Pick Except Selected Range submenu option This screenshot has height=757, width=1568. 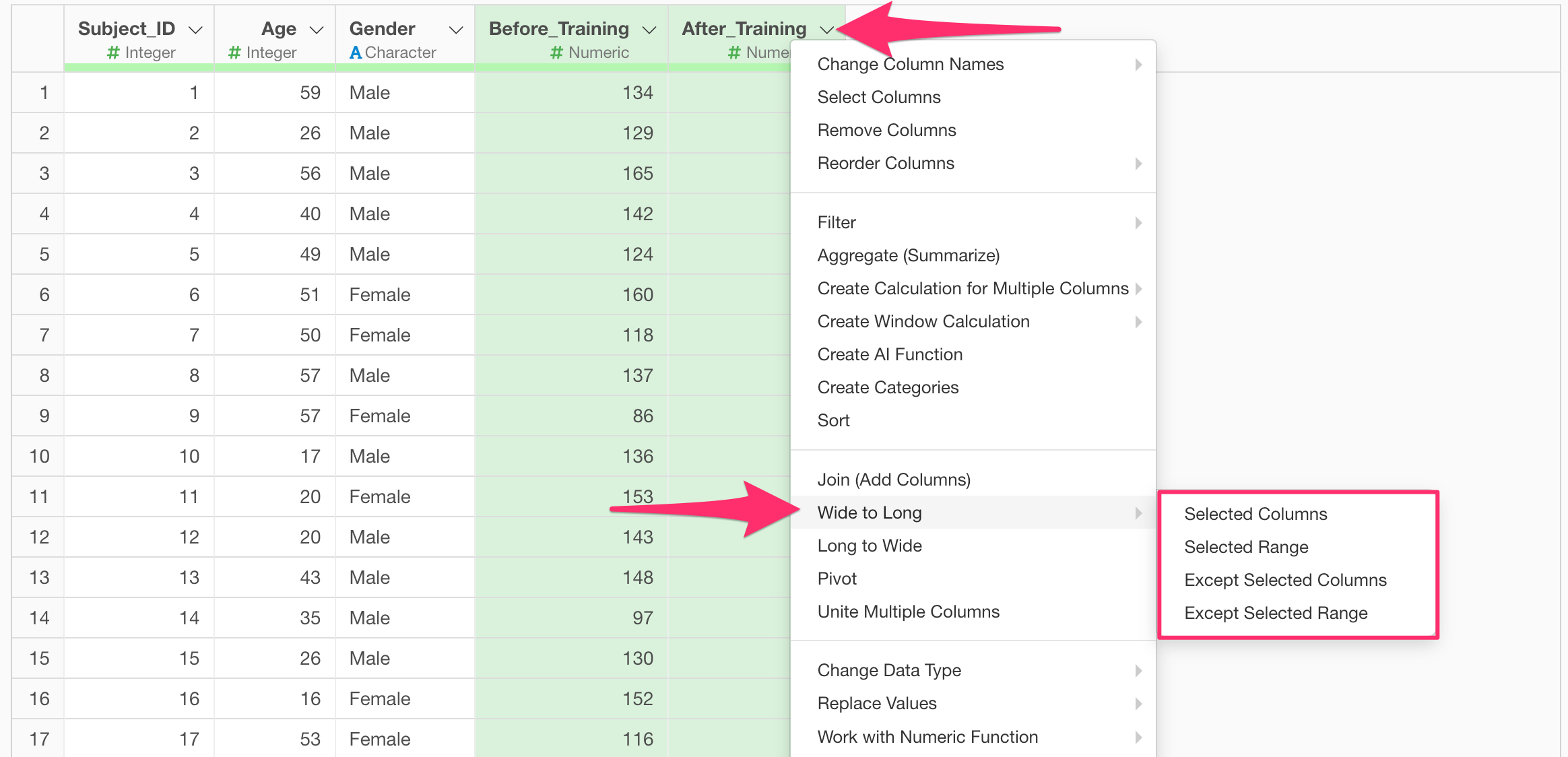click(x=1276, y=613)
